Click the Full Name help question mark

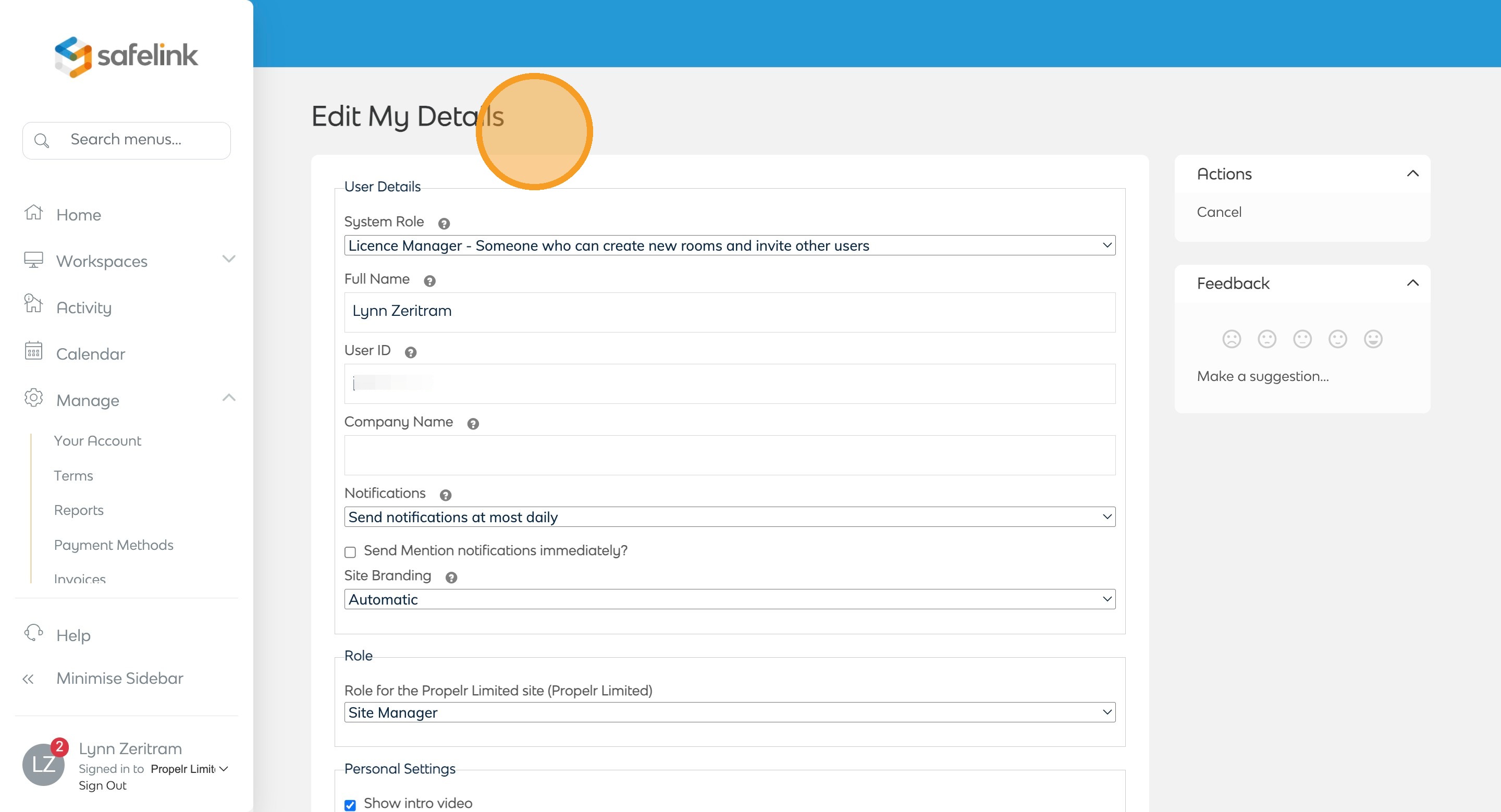[429, 281]
